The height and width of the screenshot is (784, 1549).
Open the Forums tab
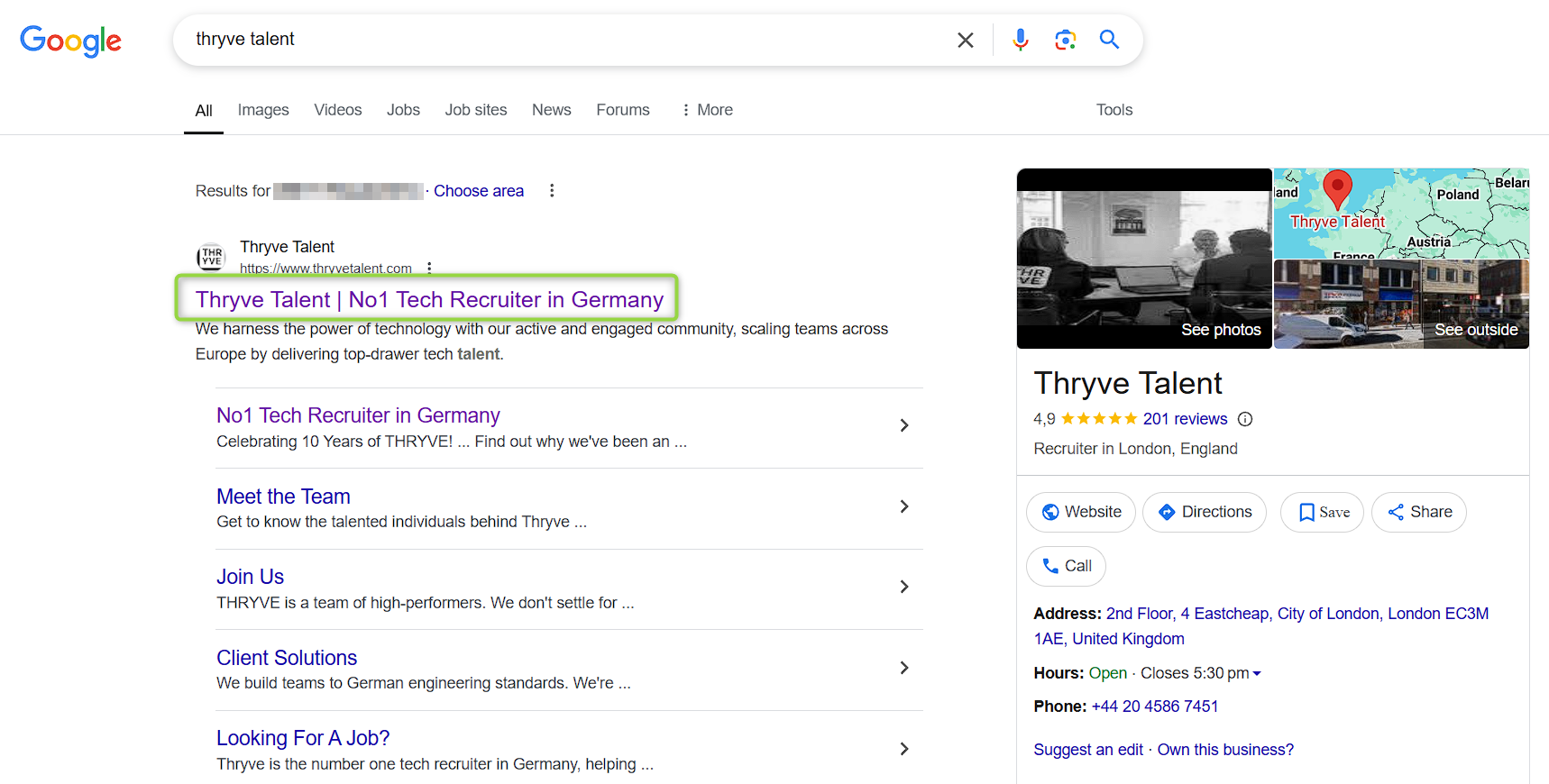click(x=623, y=110)
